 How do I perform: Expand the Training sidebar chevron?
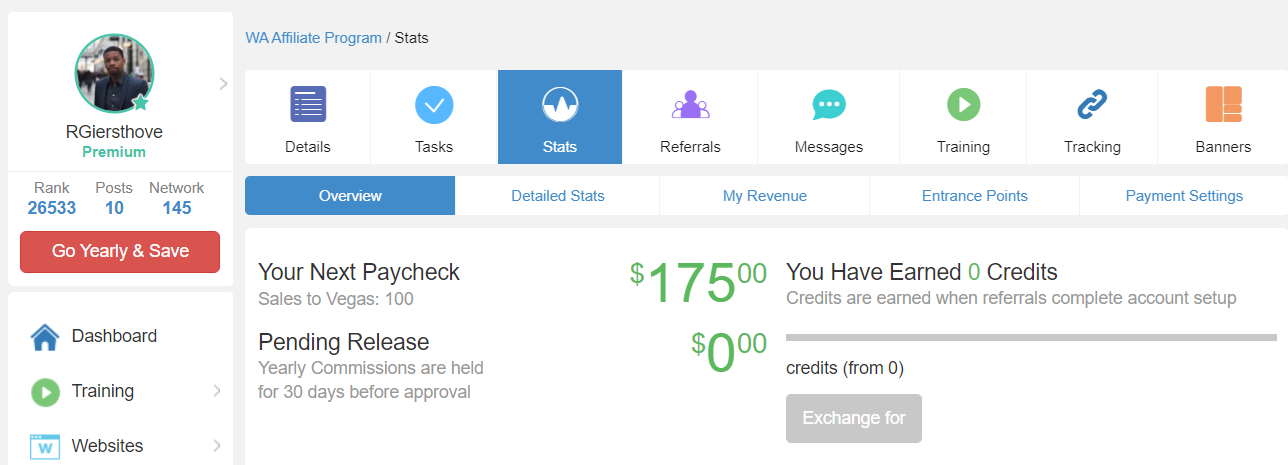(217, 391)
